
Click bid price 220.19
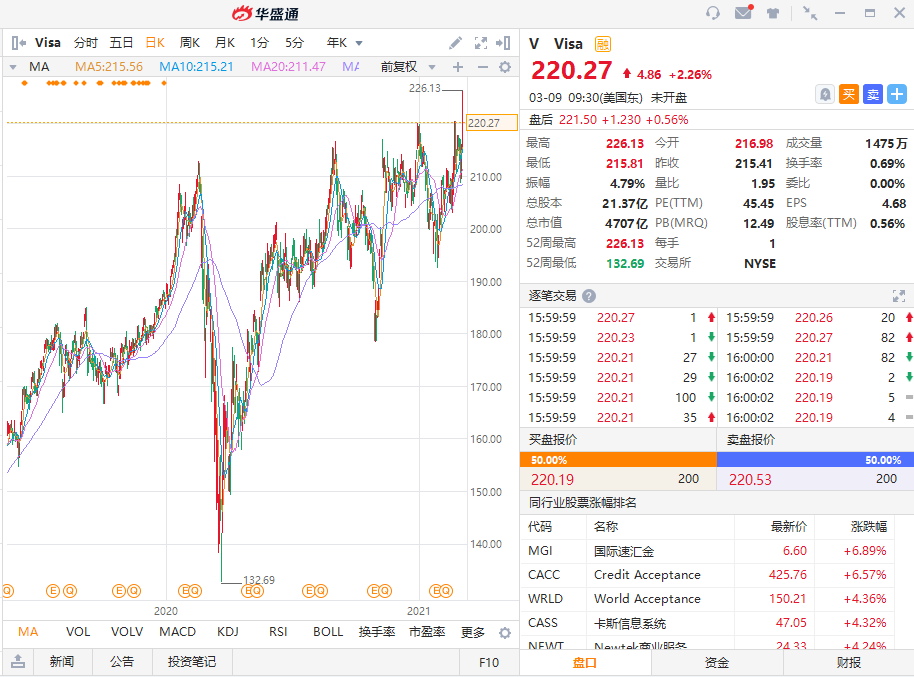[x=553, y=479]
